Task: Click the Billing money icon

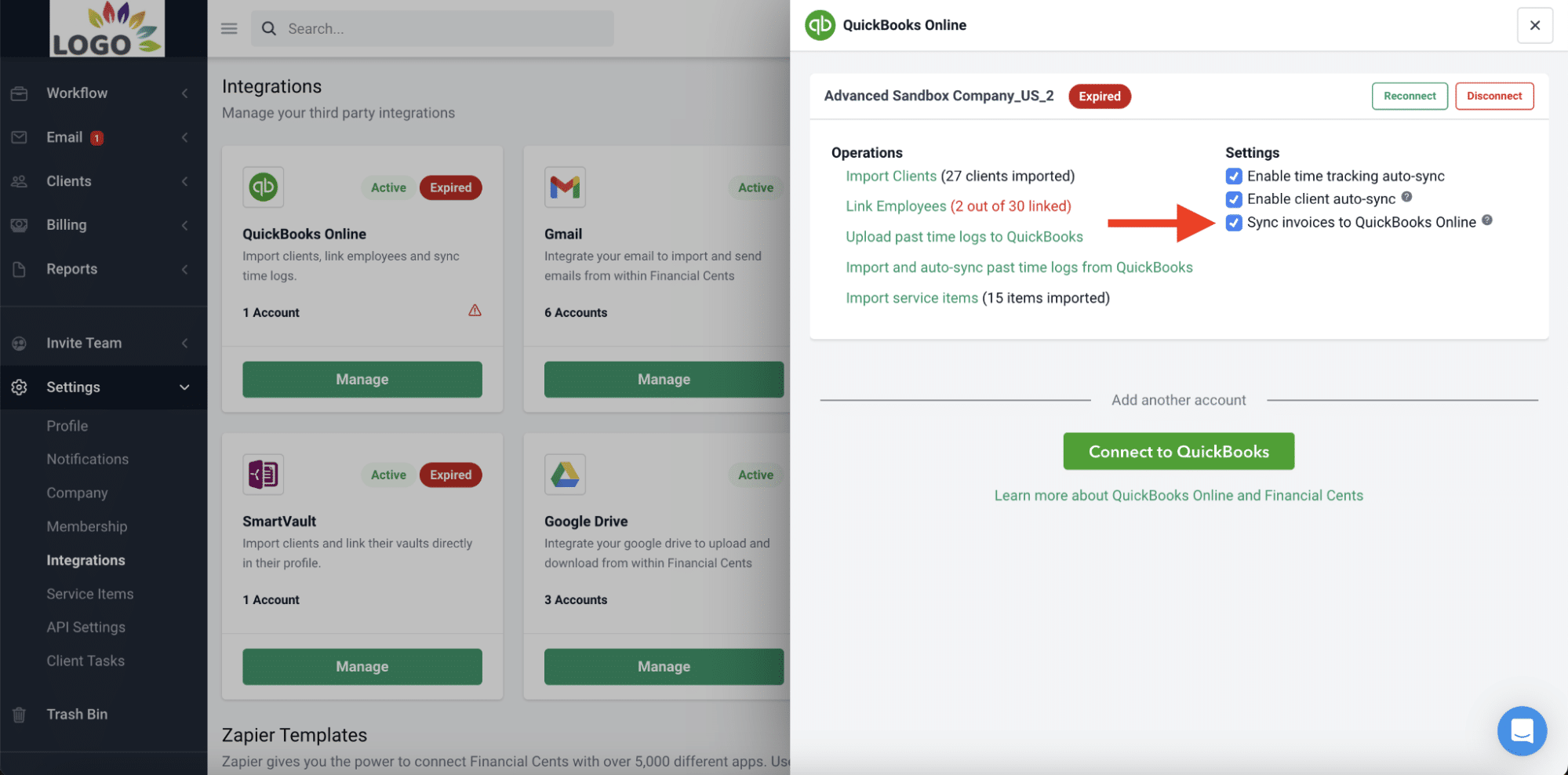Action: [x=20, y=225]
